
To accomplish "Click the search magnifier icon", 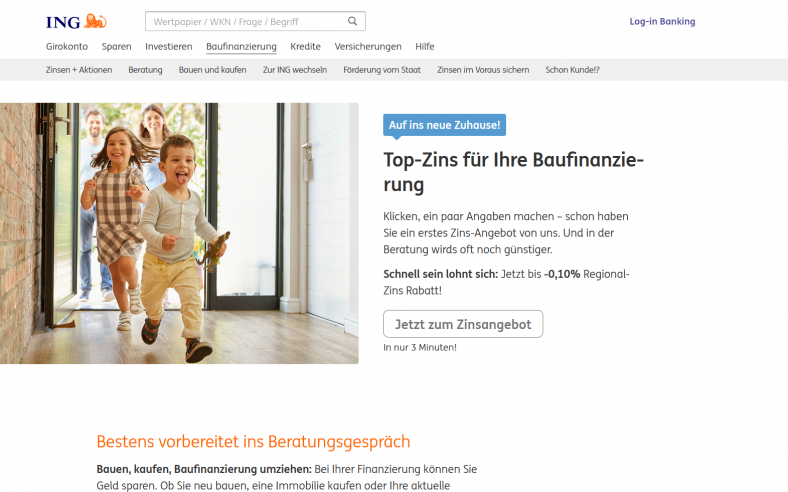I will click(x=352, y=21).
